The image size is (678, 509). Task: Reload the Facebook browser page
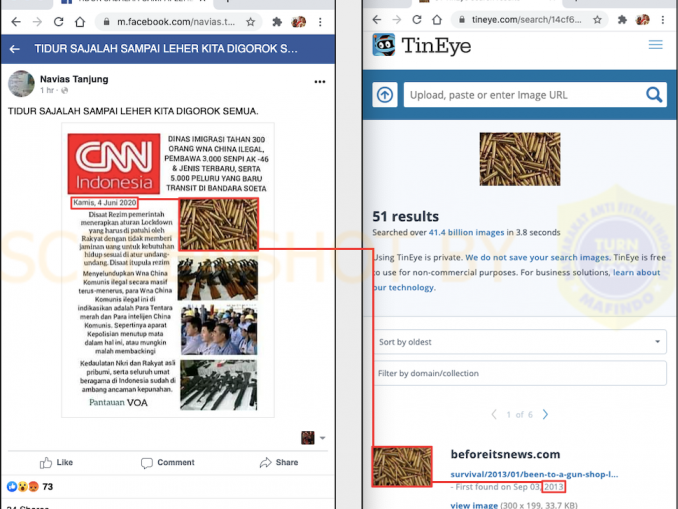[x=58, y=22]
